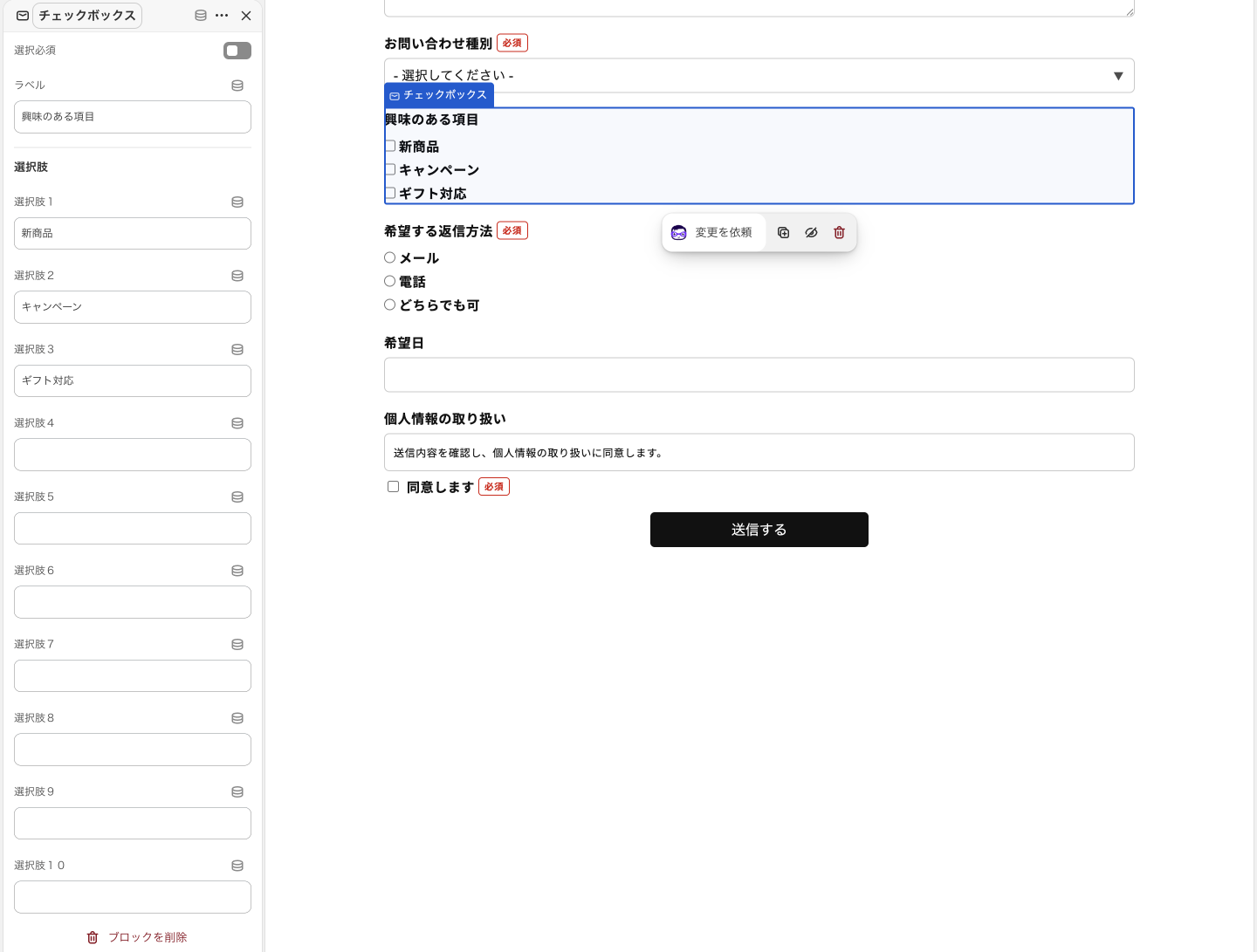Focus the empty 選択肢9 input field
1257x952 pixels.
tap(133, 823)
